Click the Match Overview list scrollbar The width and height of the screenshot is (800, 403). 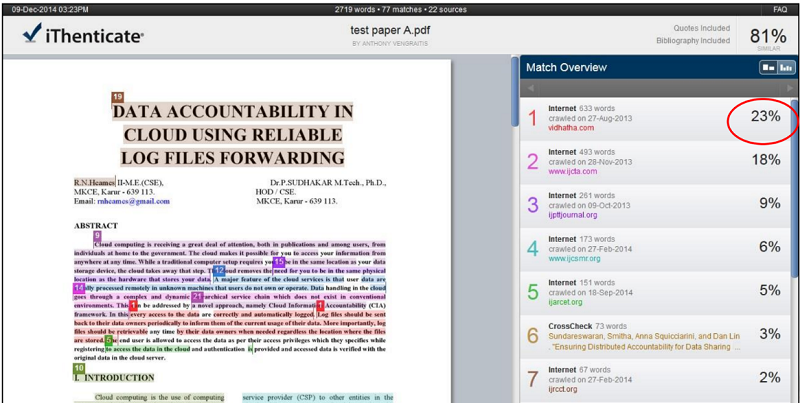[794, 189]
